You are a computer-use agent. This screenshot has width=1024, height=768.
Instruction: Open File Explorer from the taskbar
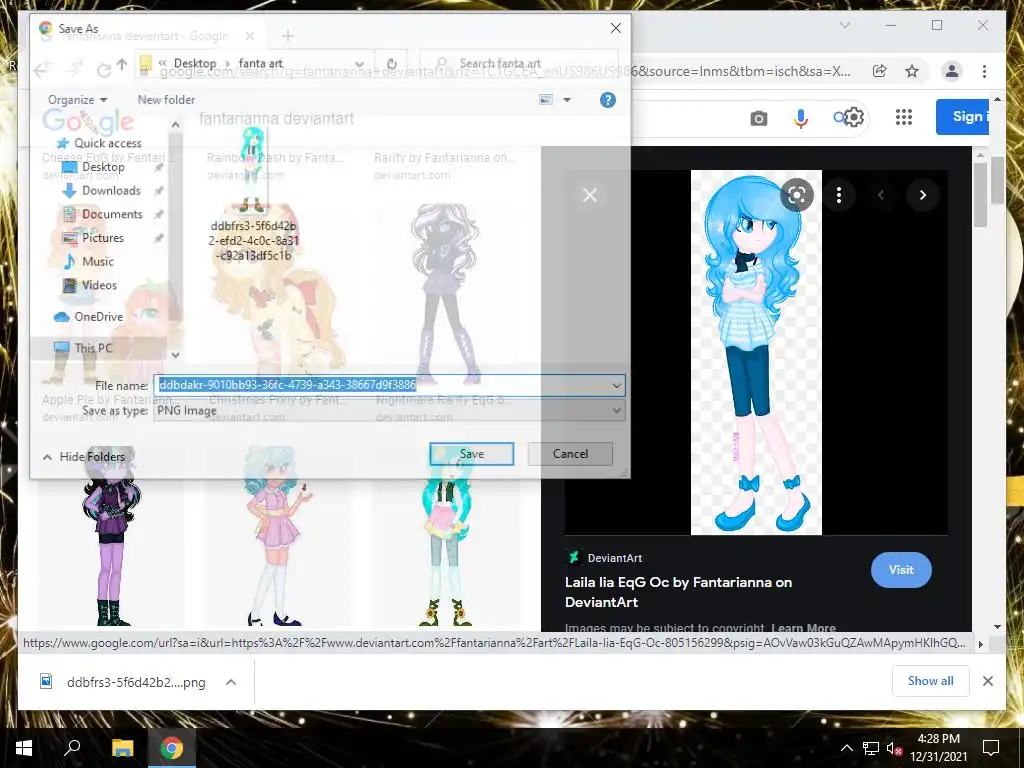[x=122, y=748]
